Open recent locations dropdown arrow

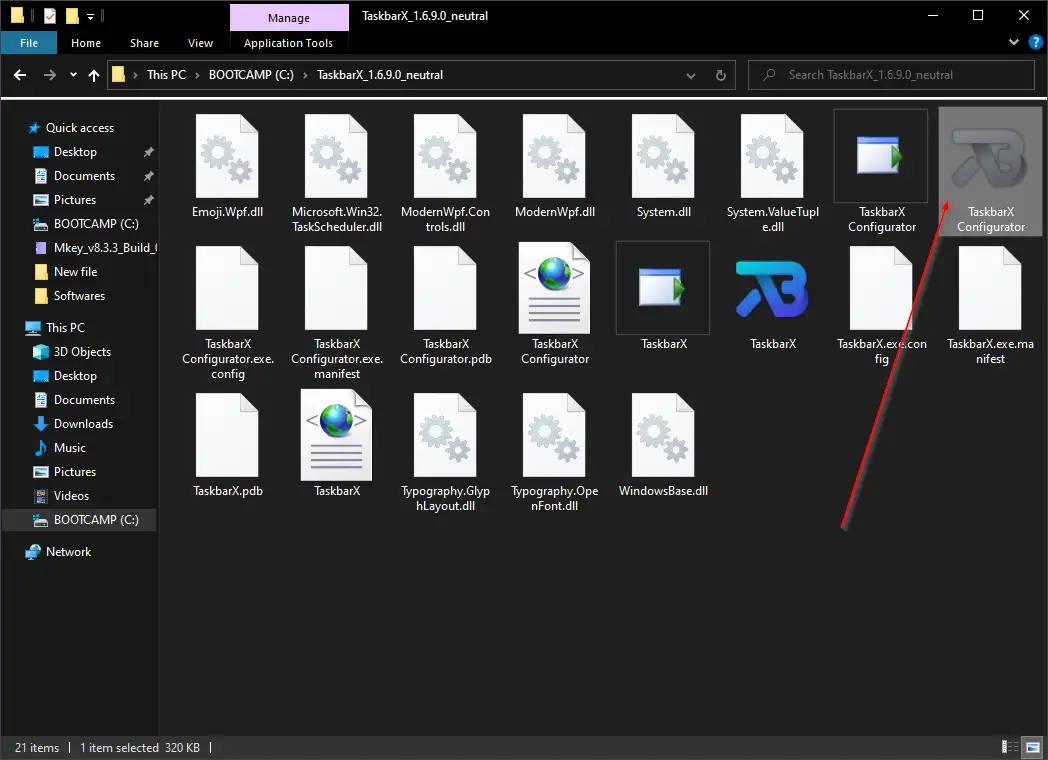(x=73, y=75)
